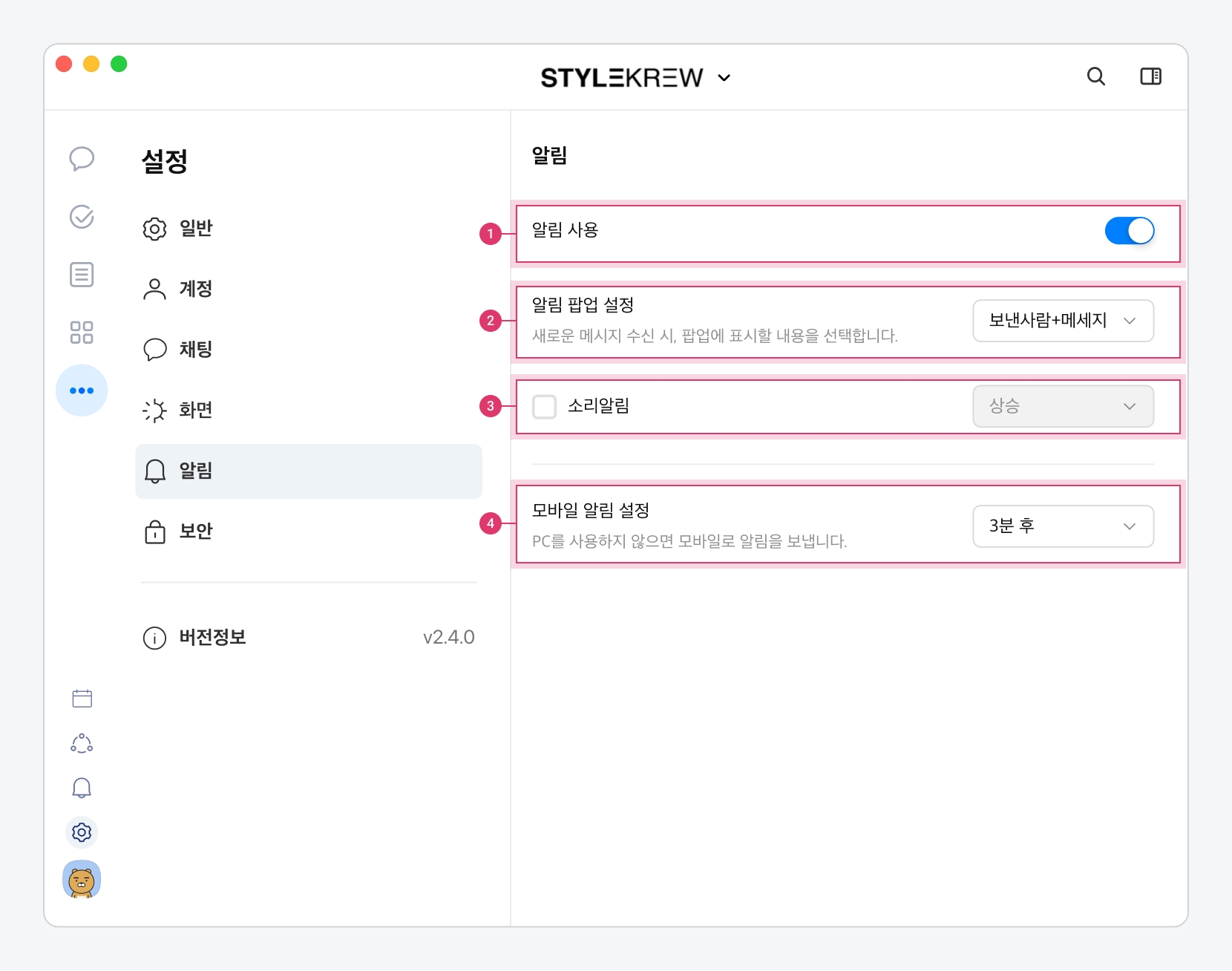Expand the 3분 후 mobile alert dropdown
This screenshot has width=1232, height=971.
click(1063, 526)
